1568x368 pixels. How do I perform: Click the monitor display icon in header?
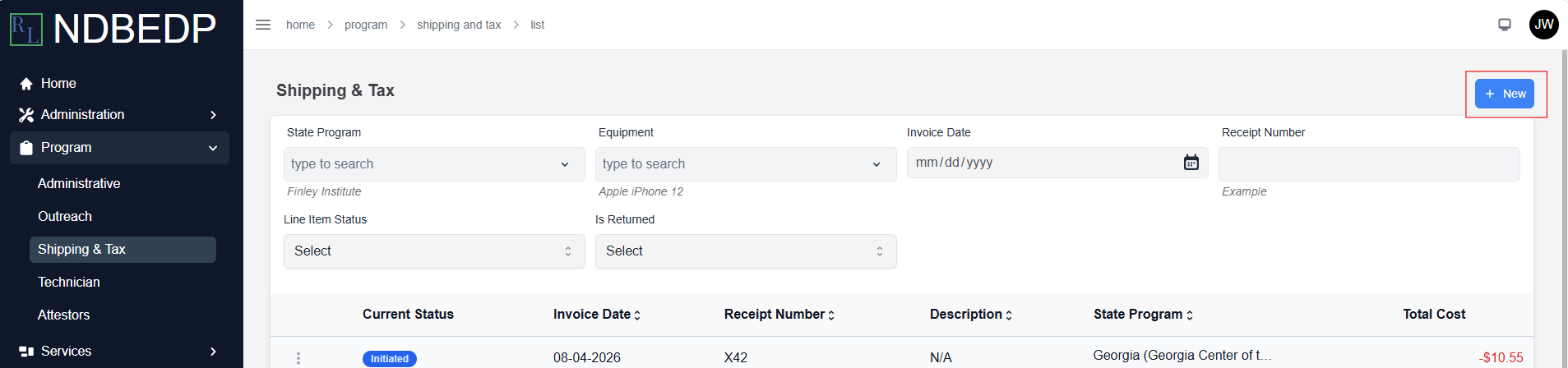(1505, 25)
